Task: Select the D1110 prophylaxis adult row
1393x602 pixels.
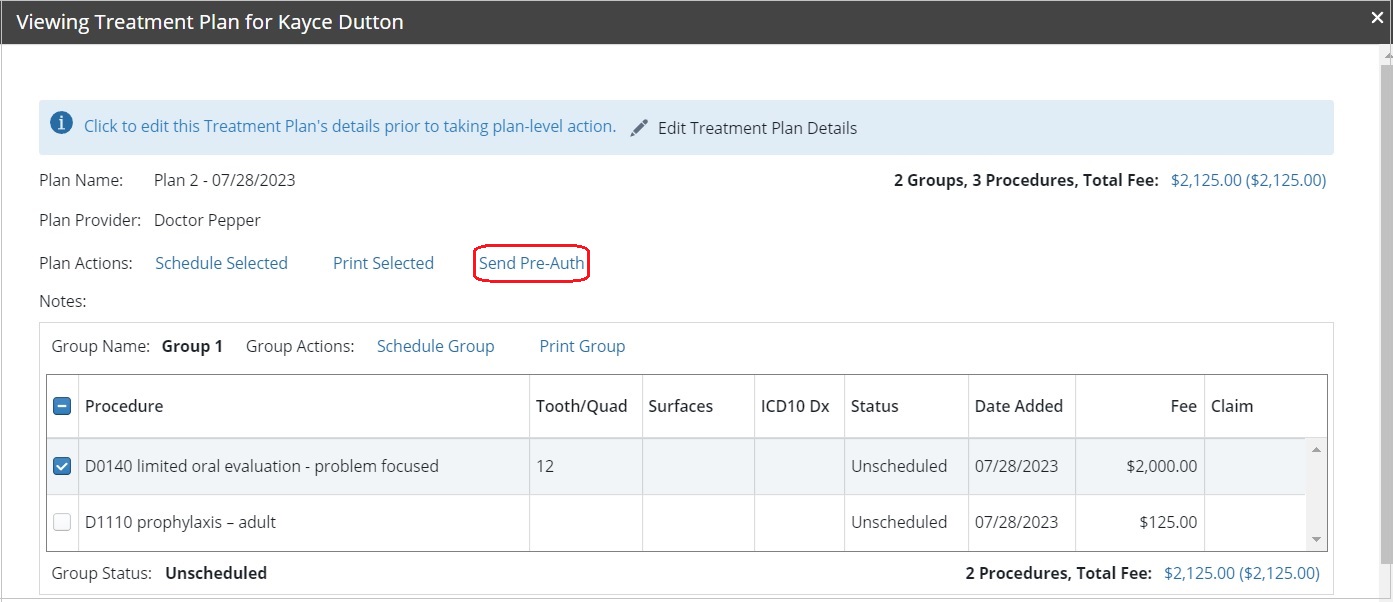Action: 300,522
